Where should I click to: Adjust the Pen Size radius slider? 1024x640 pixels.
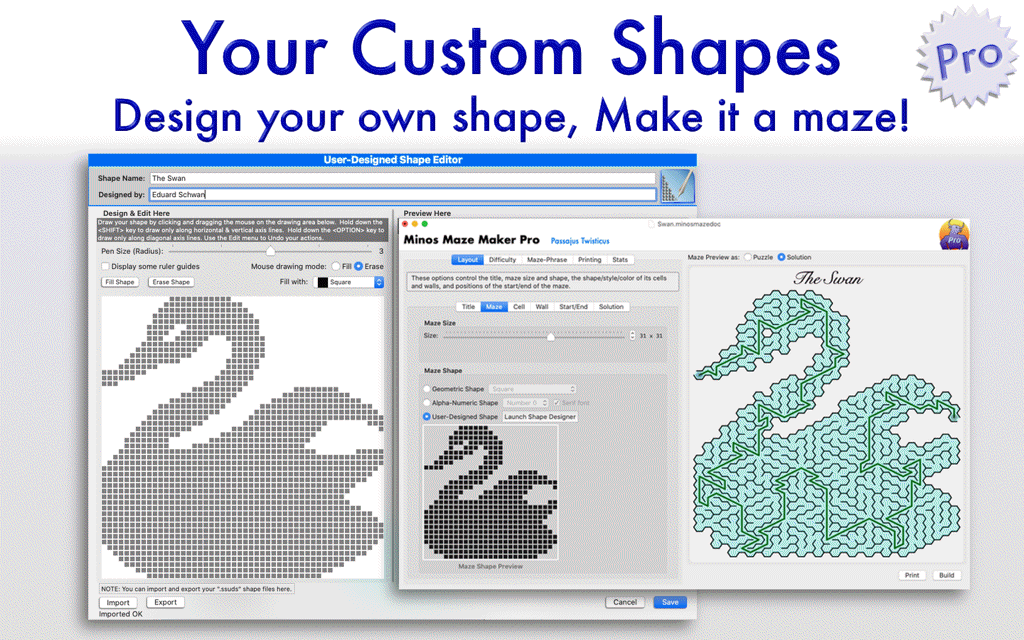click(x=269, y=251)
